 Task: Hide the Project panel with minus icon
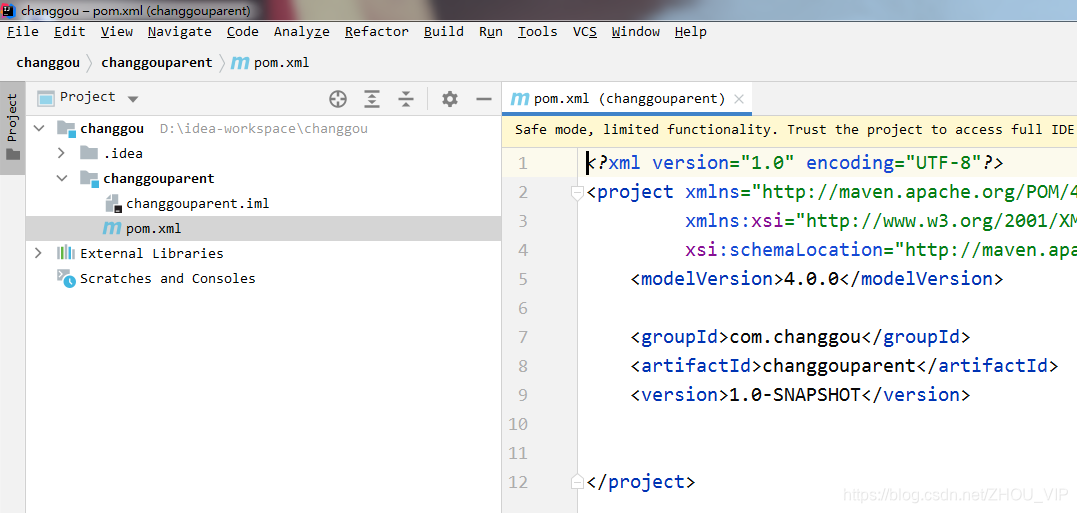tap(484, 99)
